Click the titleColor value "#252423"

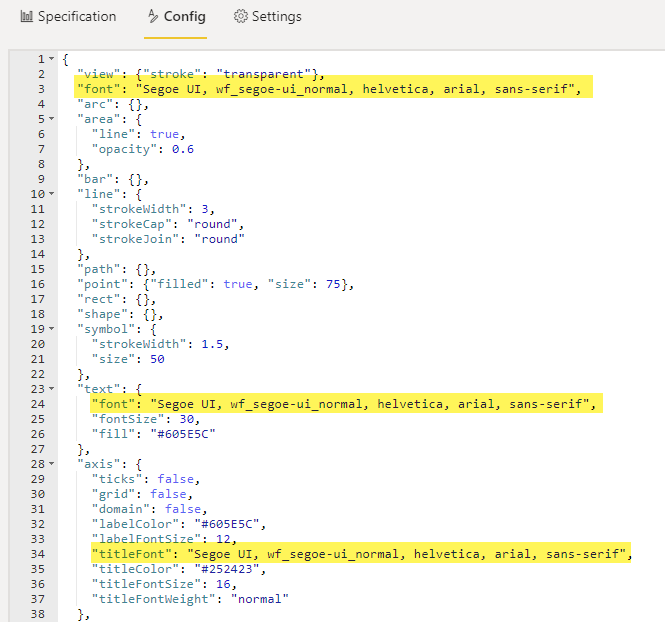227,569
